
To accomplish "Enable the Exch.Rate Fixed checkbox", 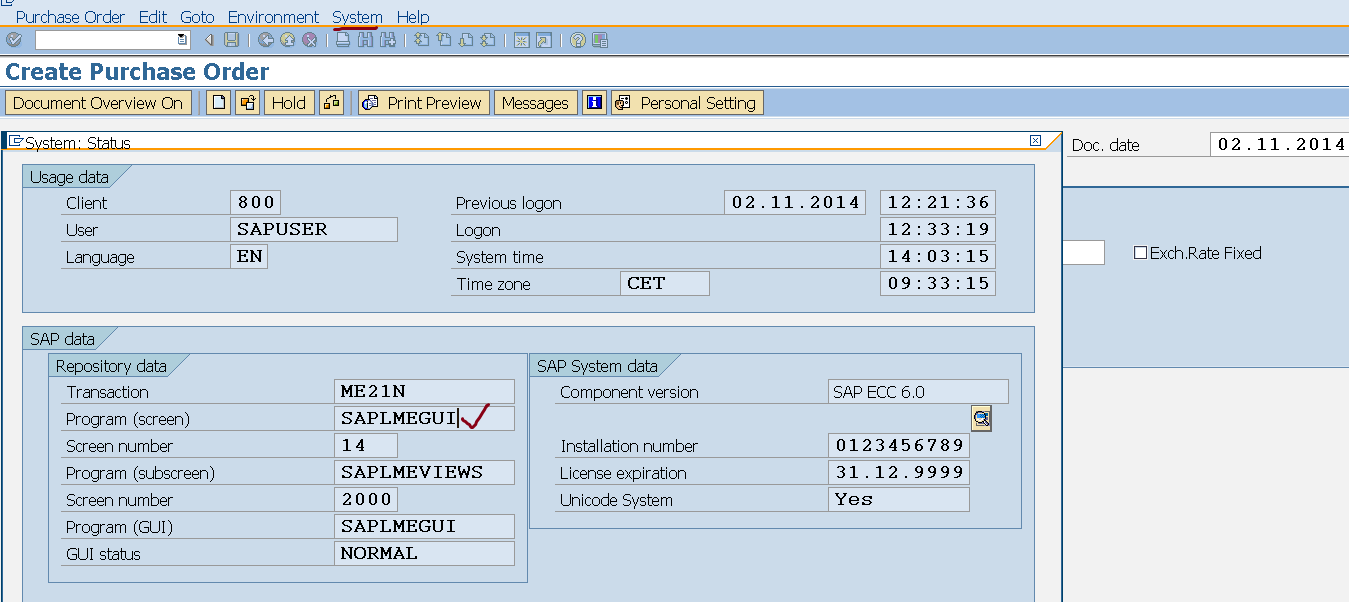I will click(x=1140, y=253).
